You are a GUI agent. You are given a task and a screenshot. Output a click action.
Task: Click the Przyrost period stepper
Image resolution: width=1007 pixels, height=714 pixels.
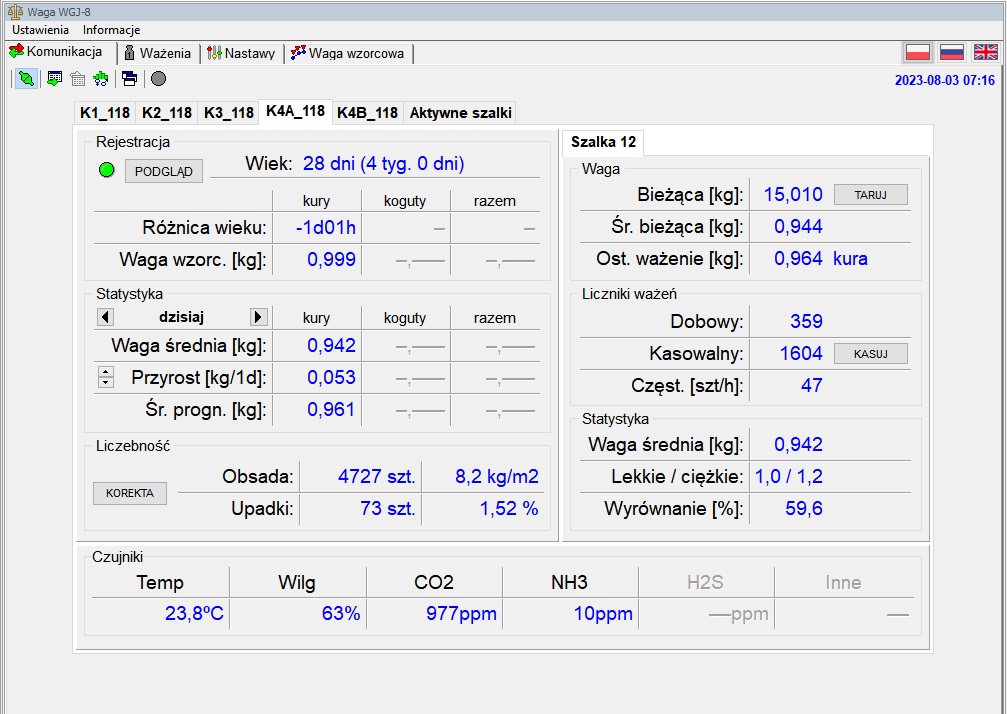coord(105,378)
